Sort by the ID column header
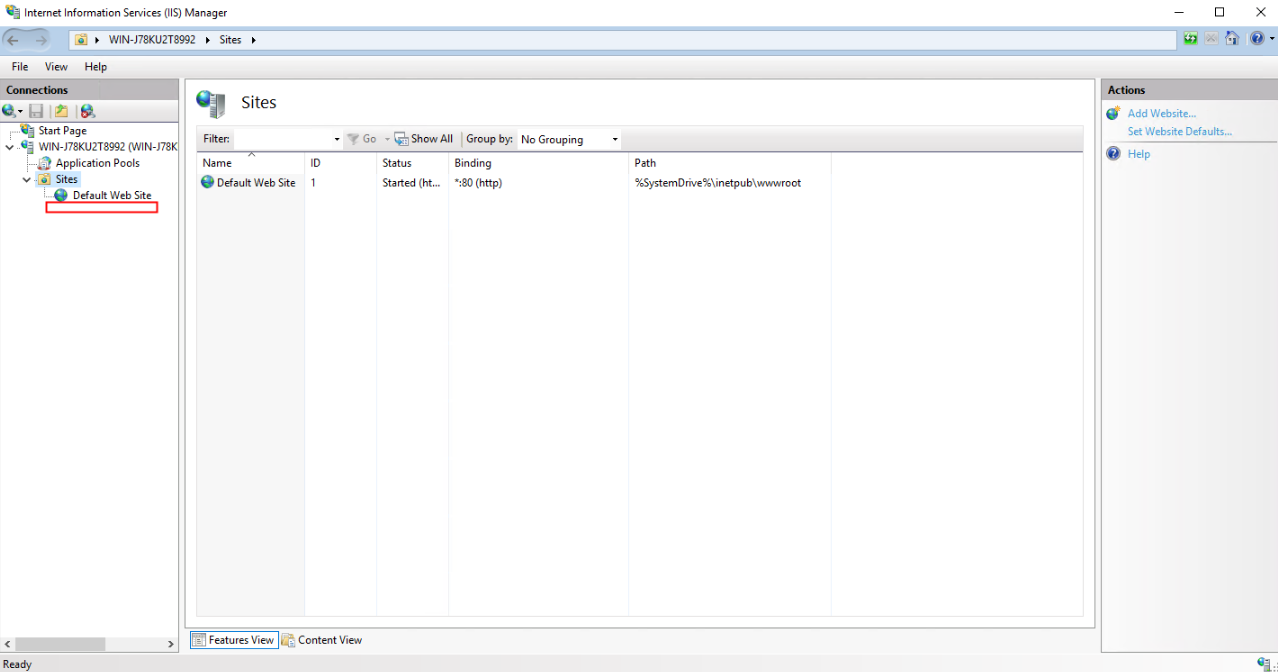 click(x=340, y=163)
